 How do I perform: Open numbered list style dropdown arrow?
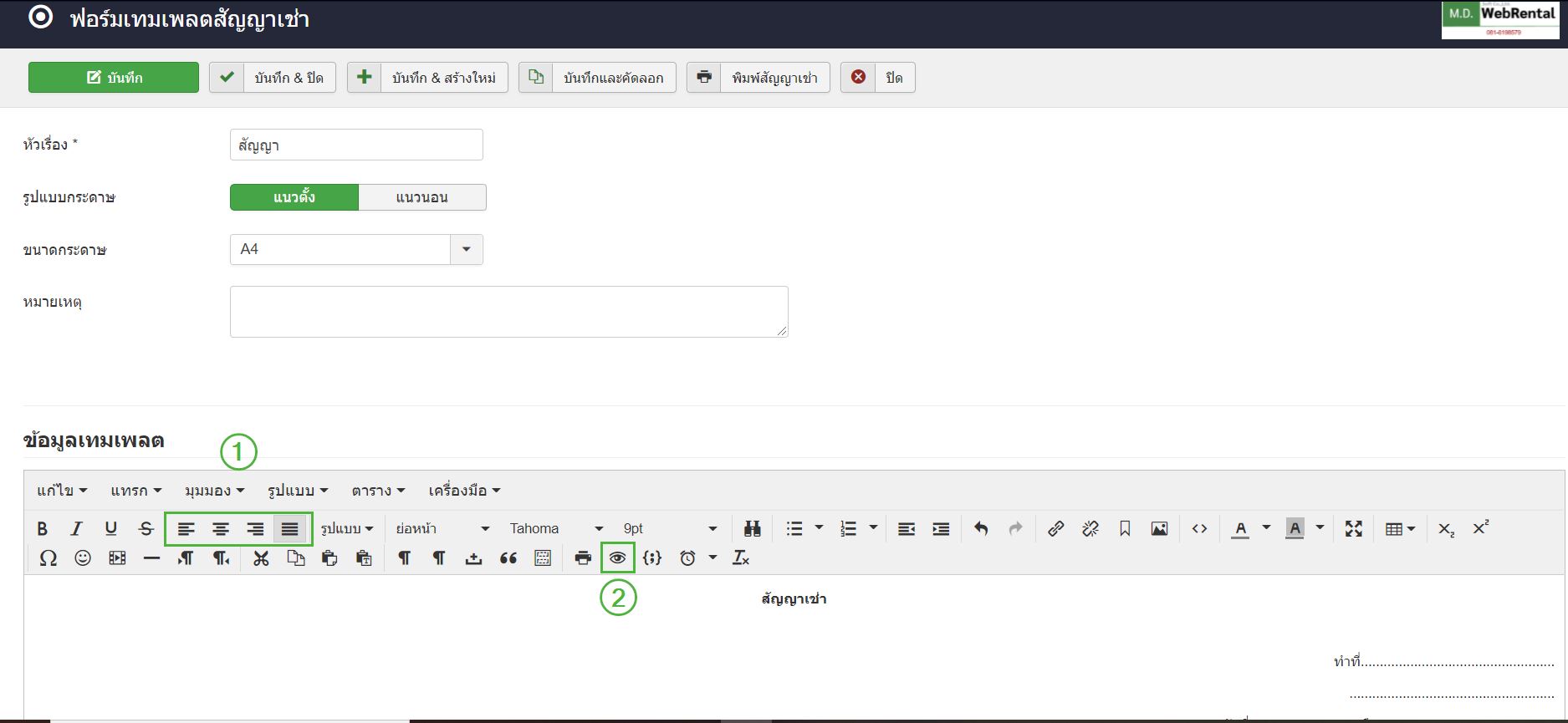click(873, 528)
